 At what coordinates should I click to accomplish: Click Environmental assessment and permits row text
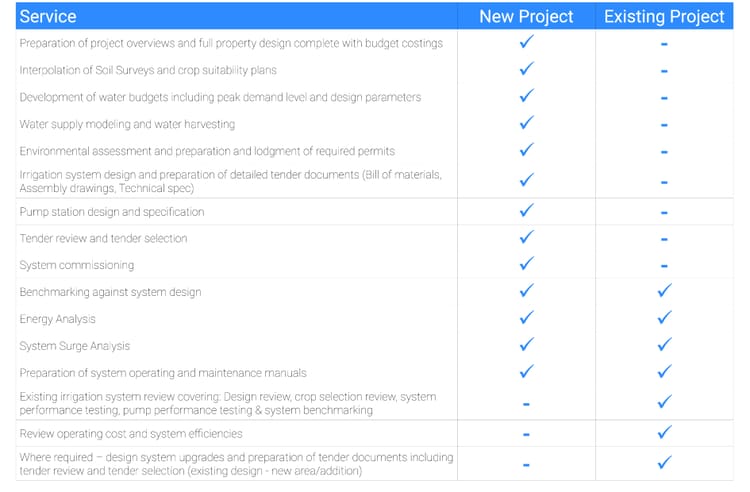coord(207,151)
